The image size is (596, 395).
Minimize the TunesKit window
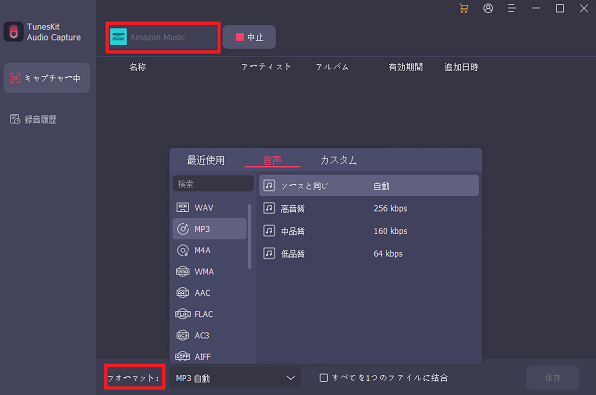536,8
